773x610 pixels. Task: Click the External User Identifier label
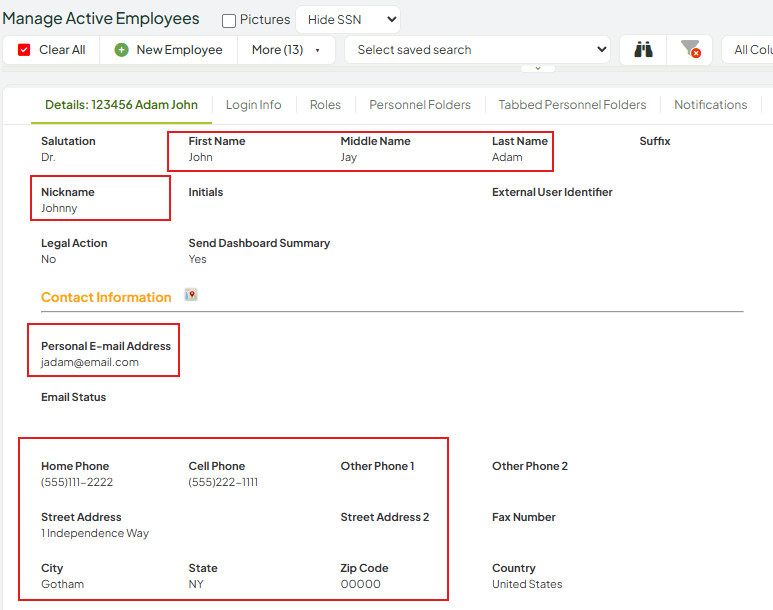click(552, 192)
